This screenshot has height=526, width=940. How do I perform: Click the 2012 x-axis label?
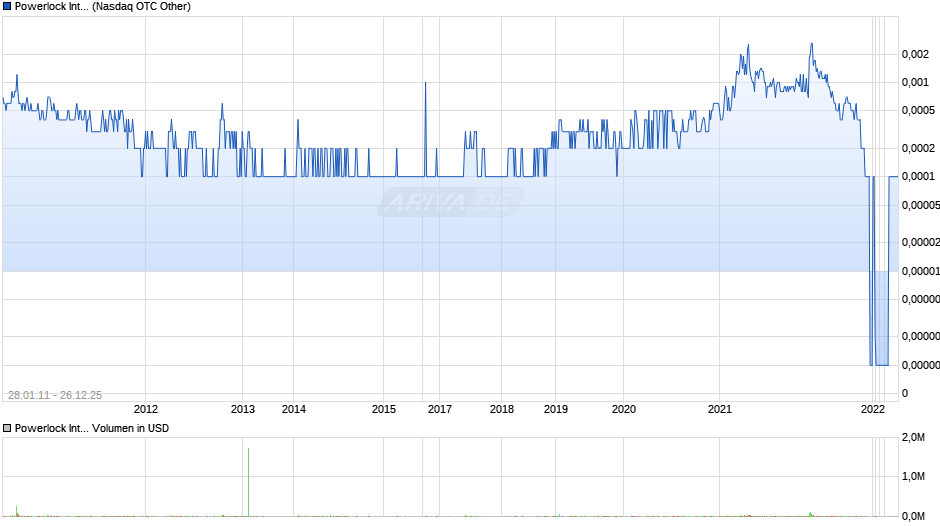pyautogui.click(x=146, y=409)
